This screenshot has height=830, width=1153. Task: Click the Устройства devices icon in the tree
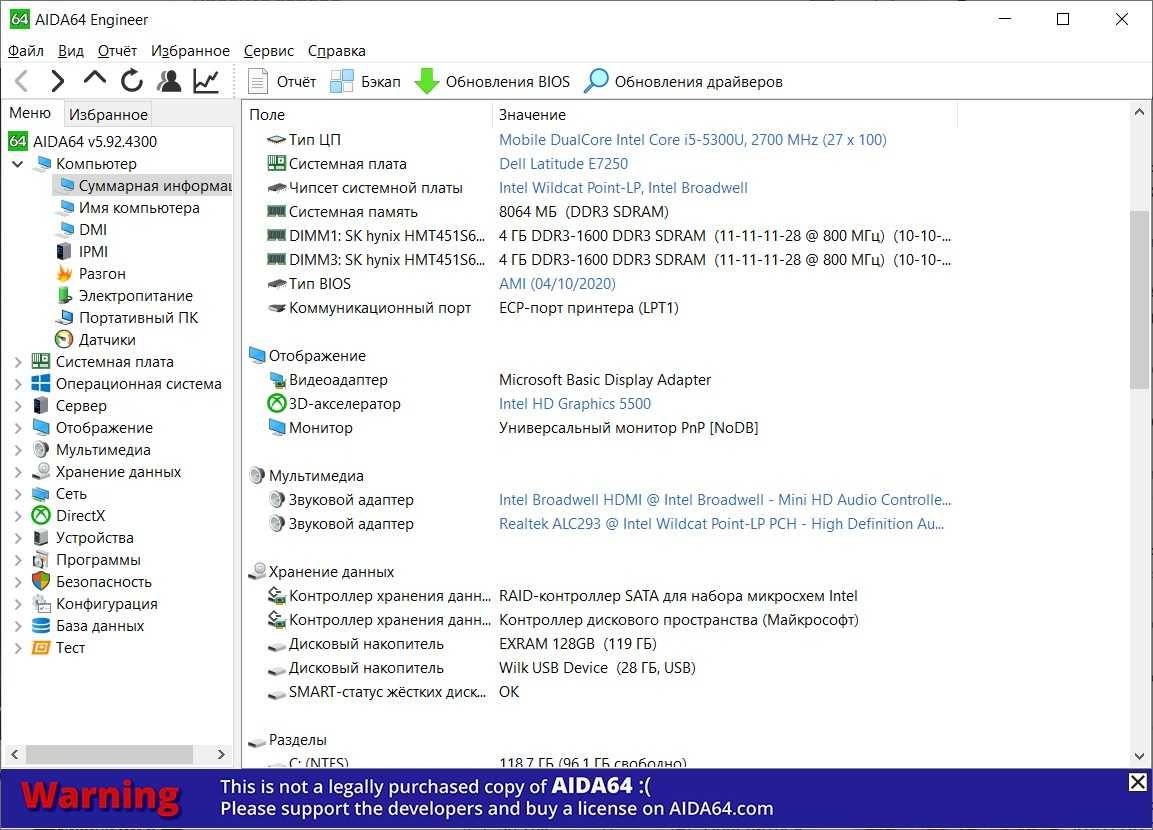pyautogui.click(x=41, y=538)
